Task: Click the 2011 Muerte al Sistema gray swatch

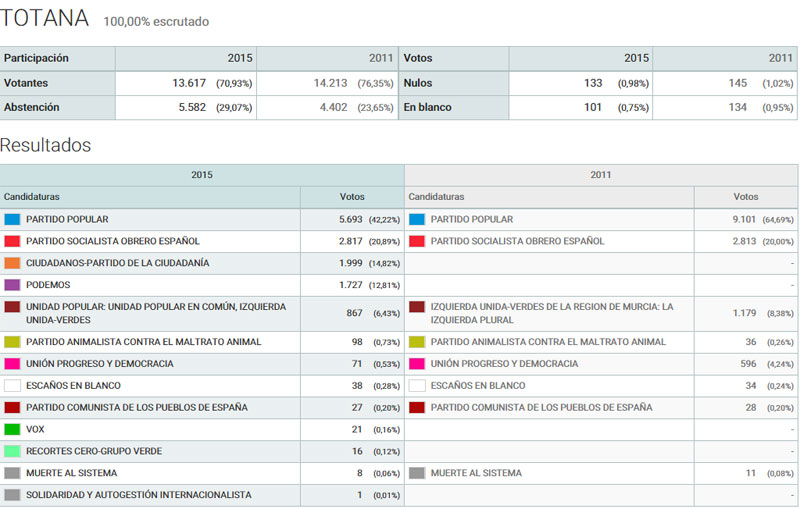Action: click(x=417, y=473)
